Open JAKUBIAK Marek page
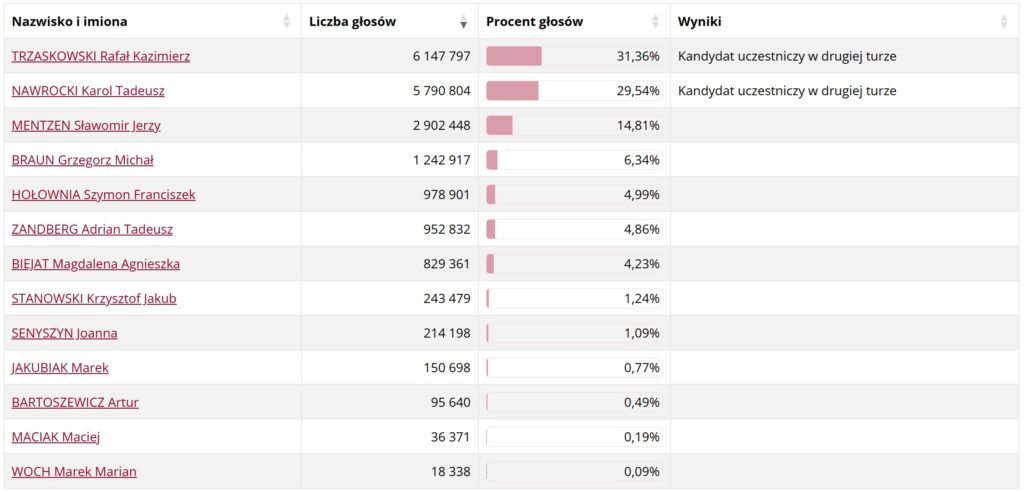 pos(60,368)
